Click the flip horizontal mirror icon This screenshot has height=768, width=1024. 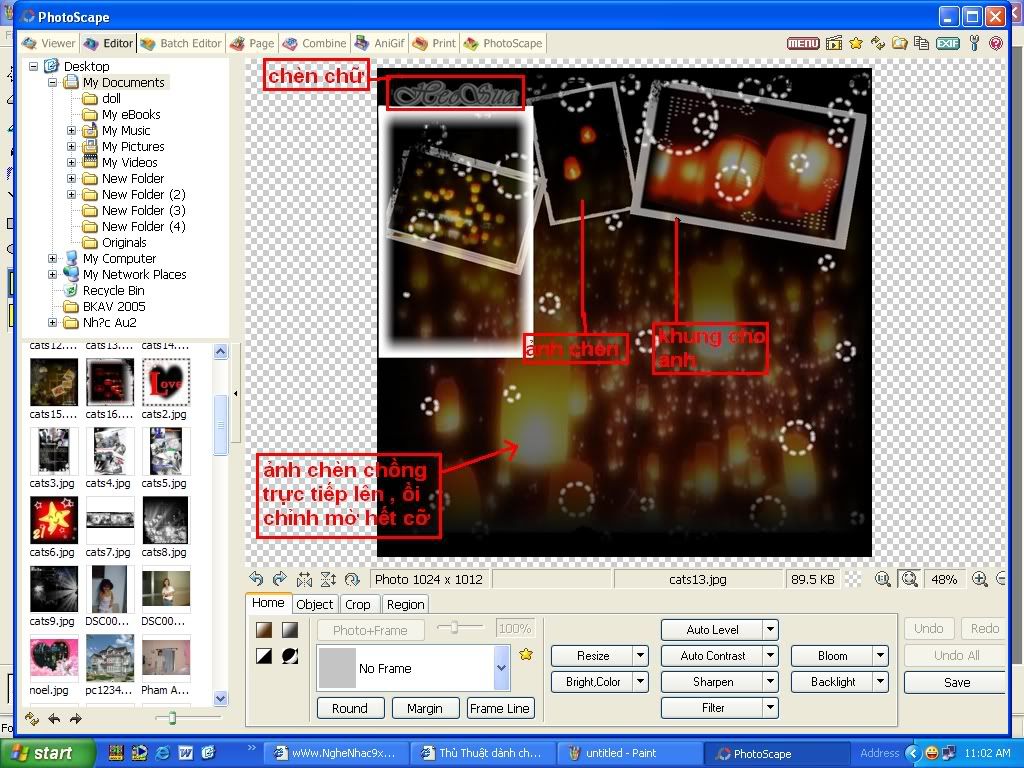click(x=304, y=579)
